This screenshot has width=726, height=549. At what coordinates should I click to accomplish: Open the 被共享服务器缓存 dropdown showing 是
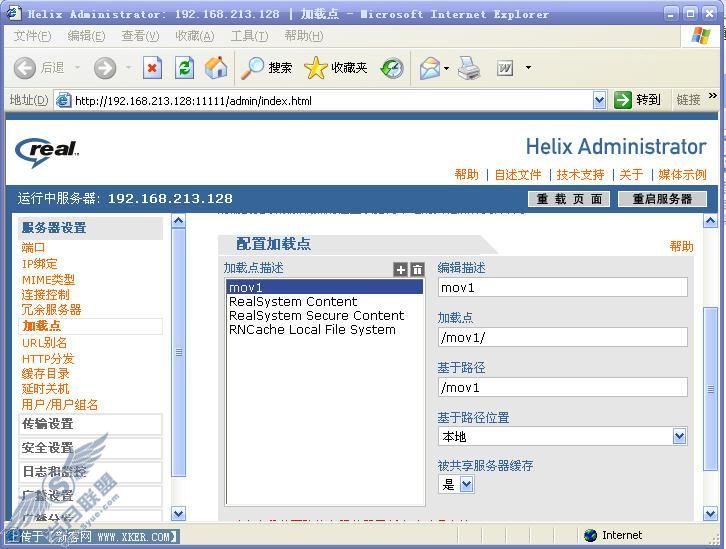pos(466,485)
